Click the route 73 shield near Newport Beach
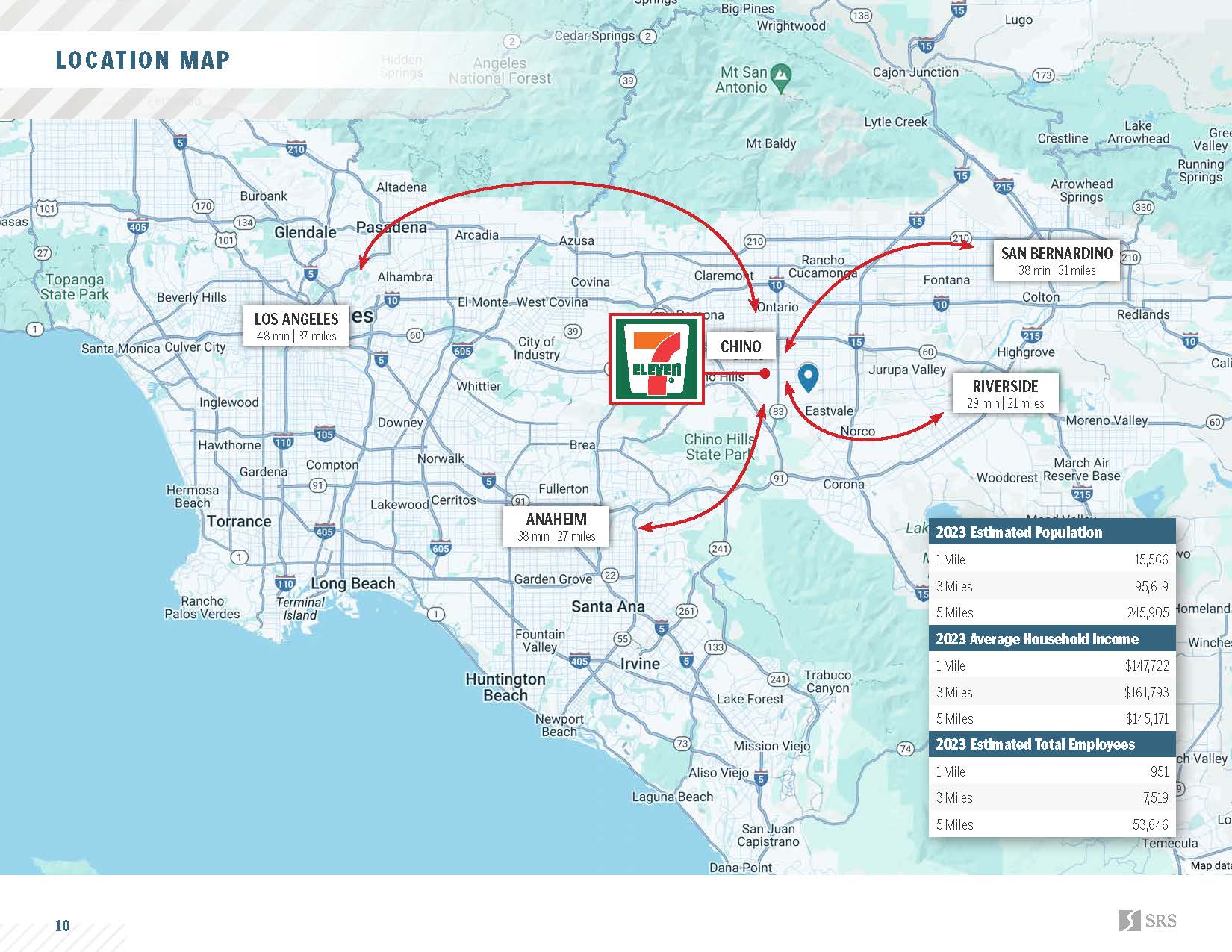The image size is (1232, 952). tap(682, 743)
